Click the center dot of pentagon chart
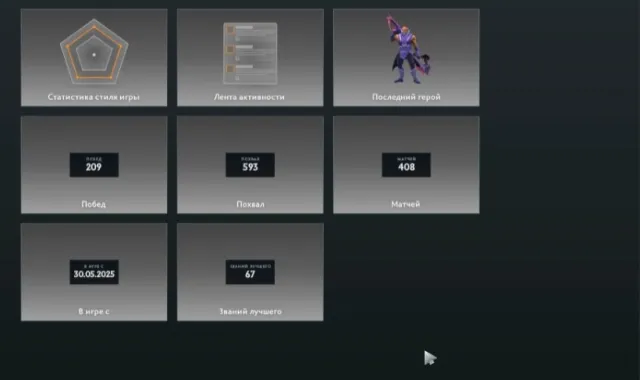The height and width of the screenshot is (380, 640). (x=94, y=54)
